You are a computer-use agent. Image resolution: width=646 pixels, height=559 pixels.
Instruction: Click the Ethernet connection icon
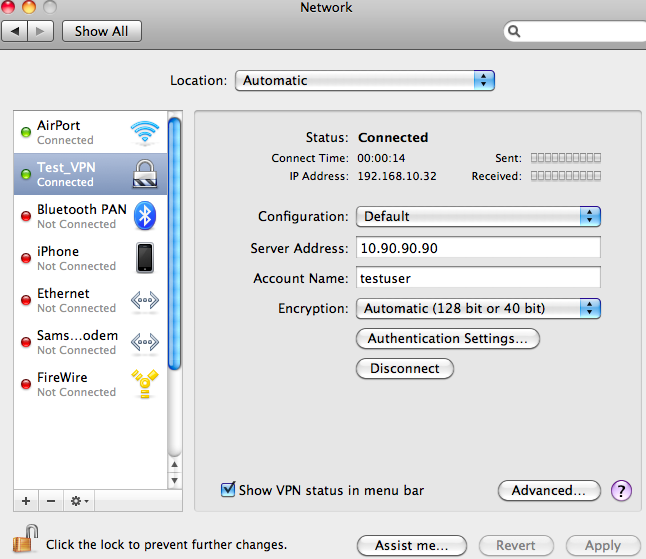(x=145, y=300)
